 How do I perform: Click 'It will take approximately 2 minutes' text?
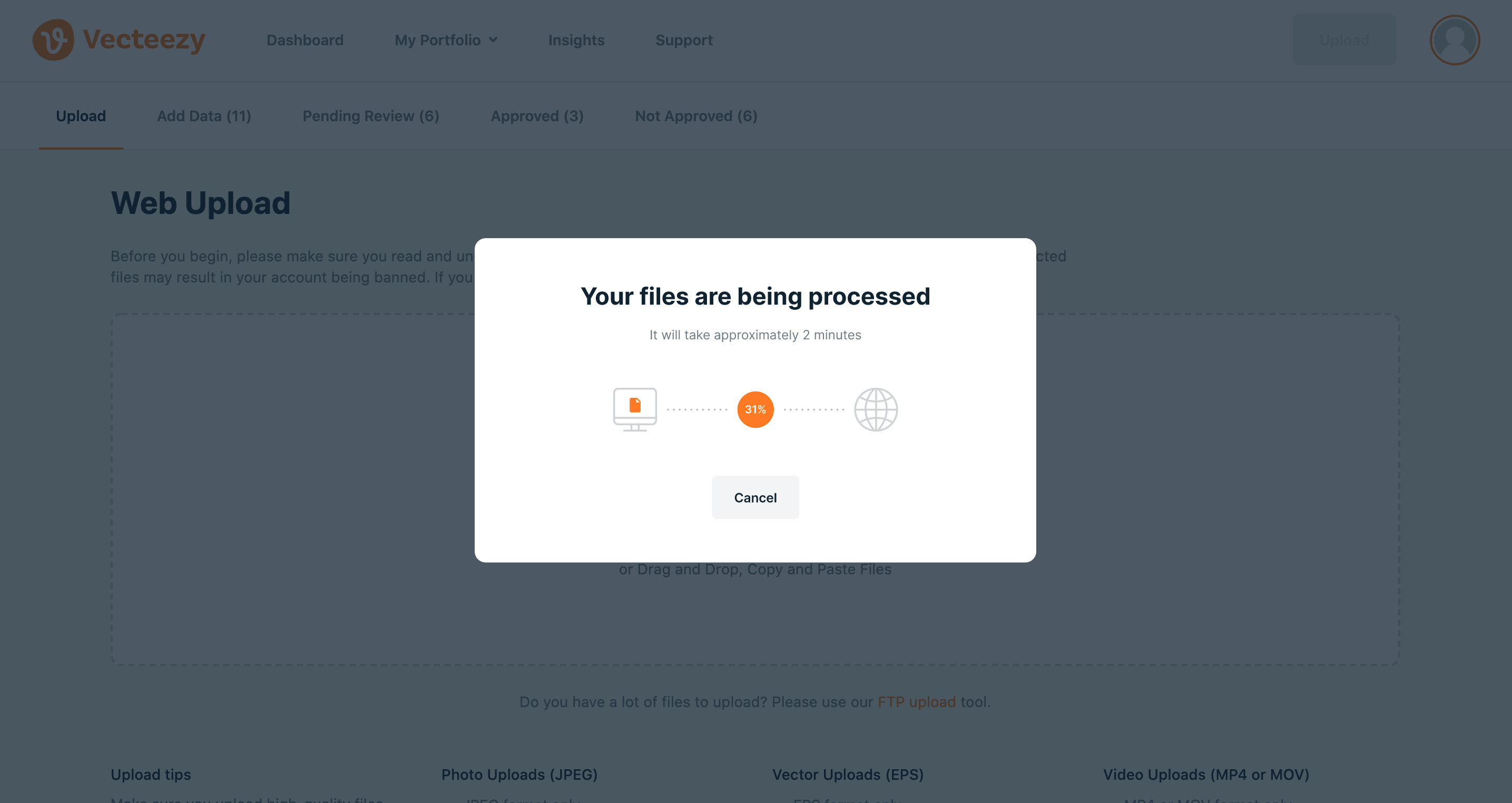point(755,335)
